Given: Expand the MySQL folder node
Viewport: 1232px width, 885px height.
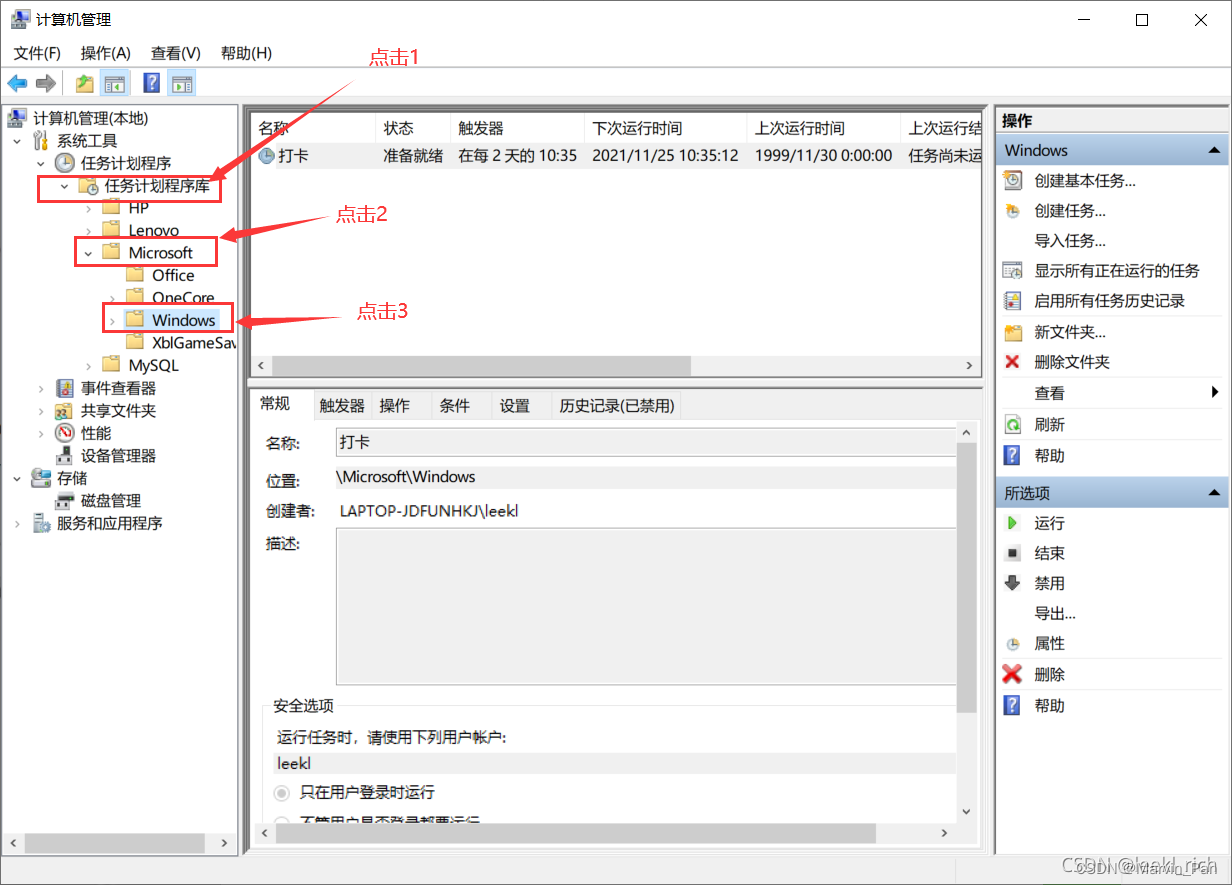Looking at the screenshot, I should [89, 366].
